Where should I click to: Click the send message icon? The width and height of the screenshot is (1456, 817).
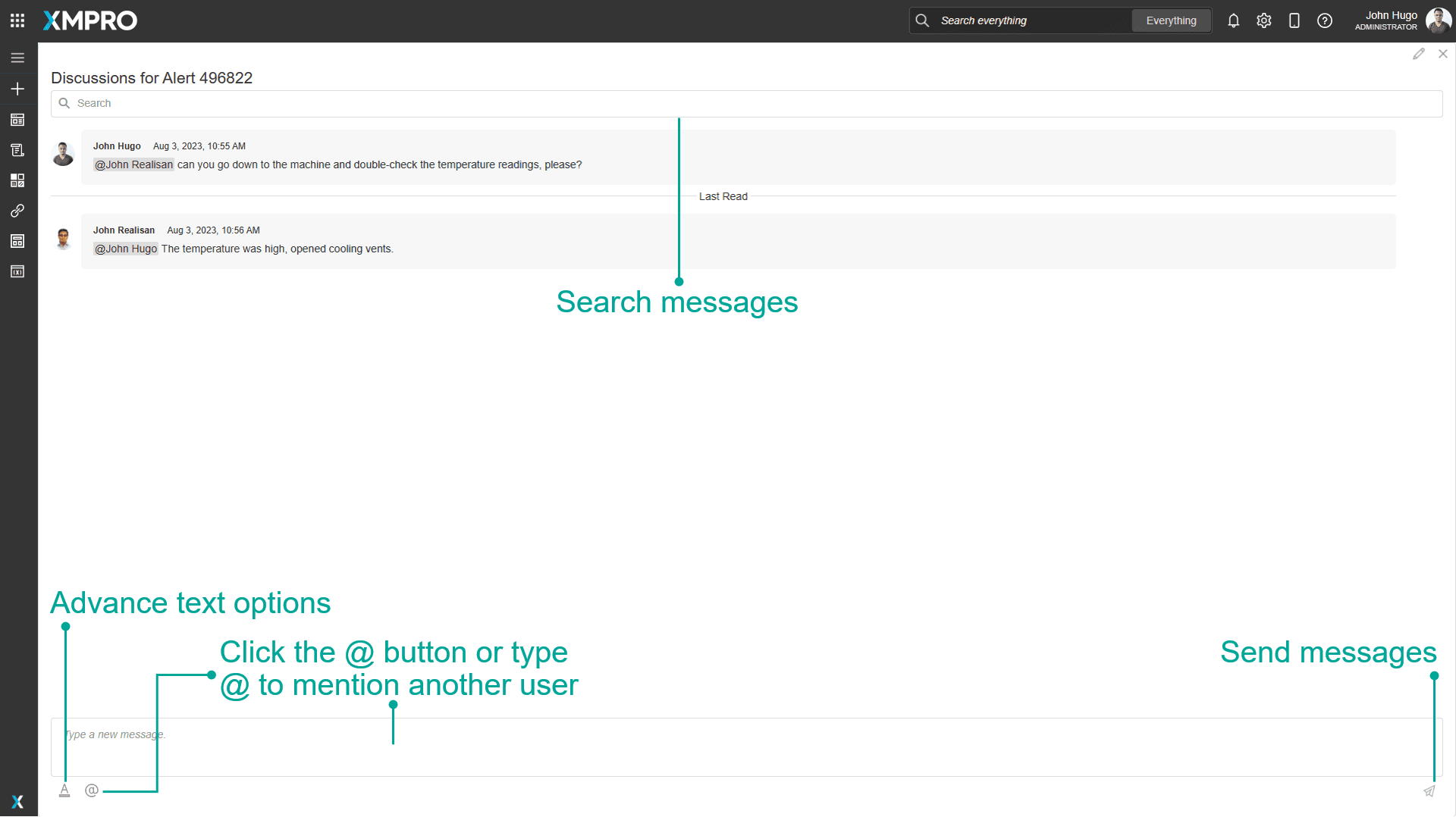coord(1429,790)
